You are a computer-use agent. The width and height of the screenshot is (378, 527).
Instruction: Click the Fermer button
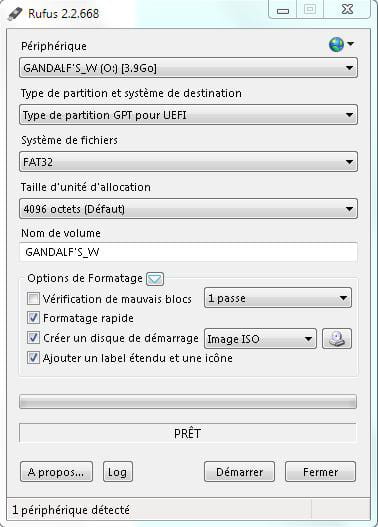(320, 472)
